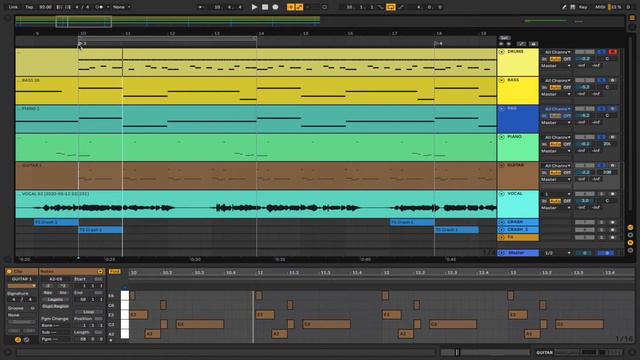The height and width of the screenshot is (360, 640).
Task: Click the GUITAR device view selector
Action: click(580, 352)
